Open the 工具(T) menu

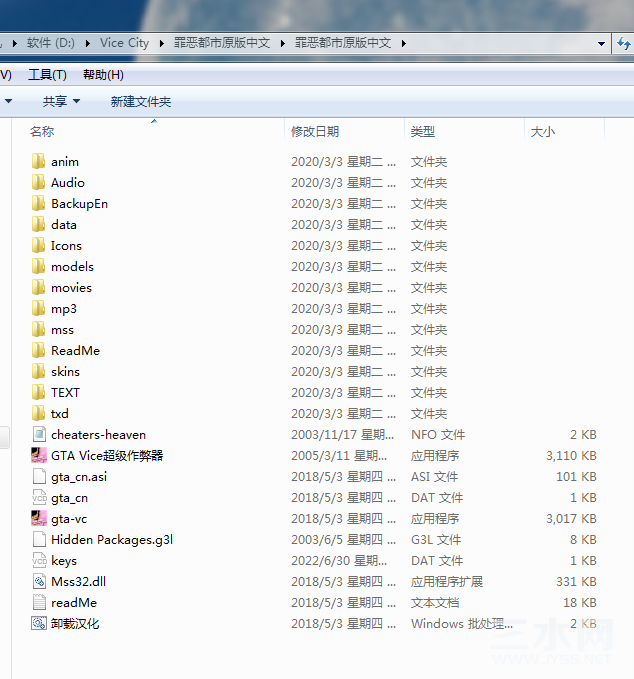(47, 75)
